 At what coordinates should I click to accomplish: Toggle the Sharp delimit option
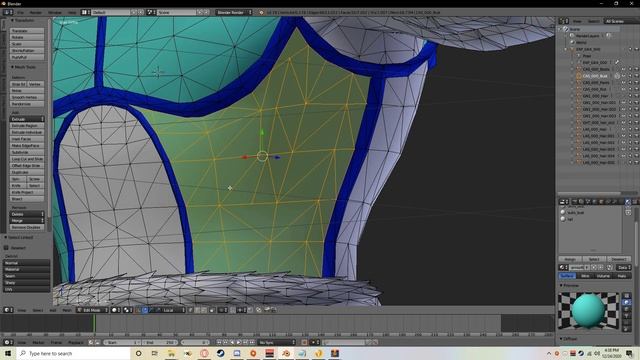(27, 282)
